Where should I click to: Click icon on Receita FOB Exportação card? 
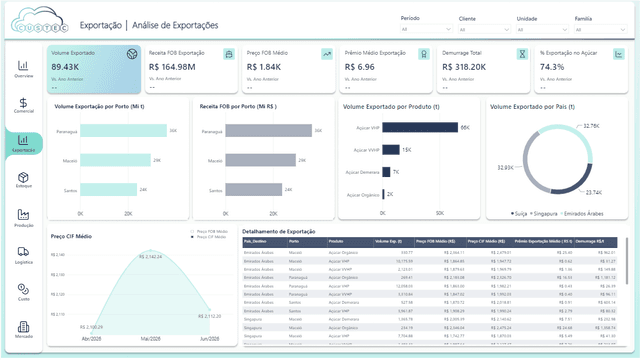229,54
